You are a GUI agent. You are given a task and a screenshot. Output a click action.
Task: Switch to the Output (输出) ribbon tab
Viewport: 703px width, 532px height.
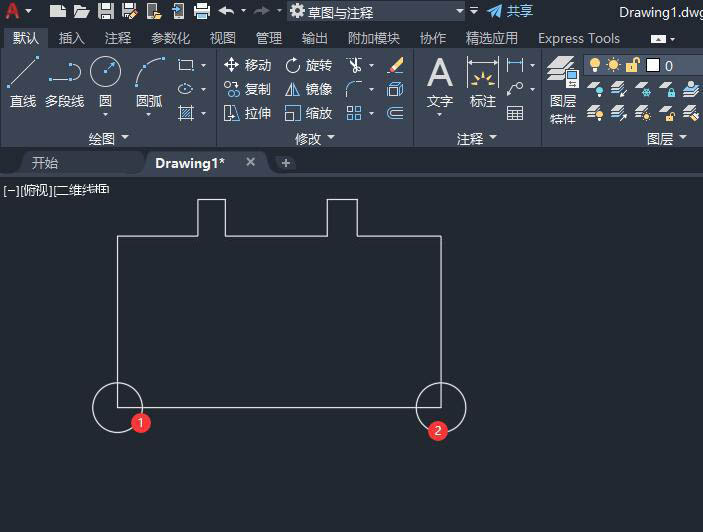[x=314, y=39]
